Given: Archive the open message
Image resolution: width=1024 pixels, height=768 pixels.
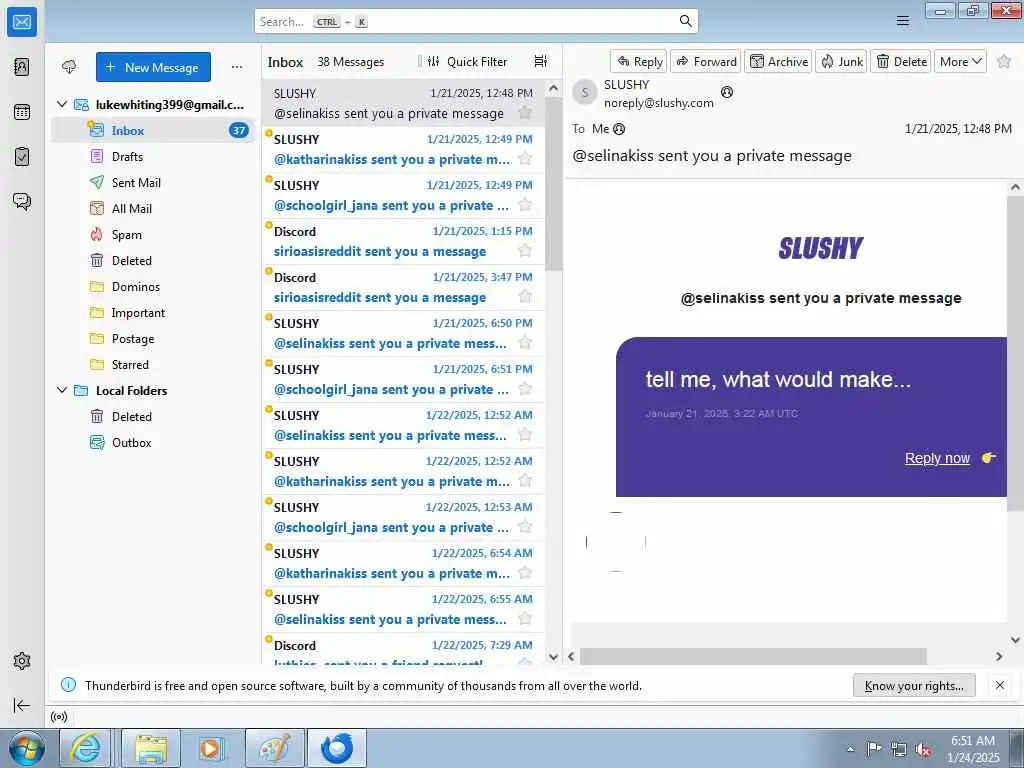Looking at the screenshot, I should tap(778, 61).
